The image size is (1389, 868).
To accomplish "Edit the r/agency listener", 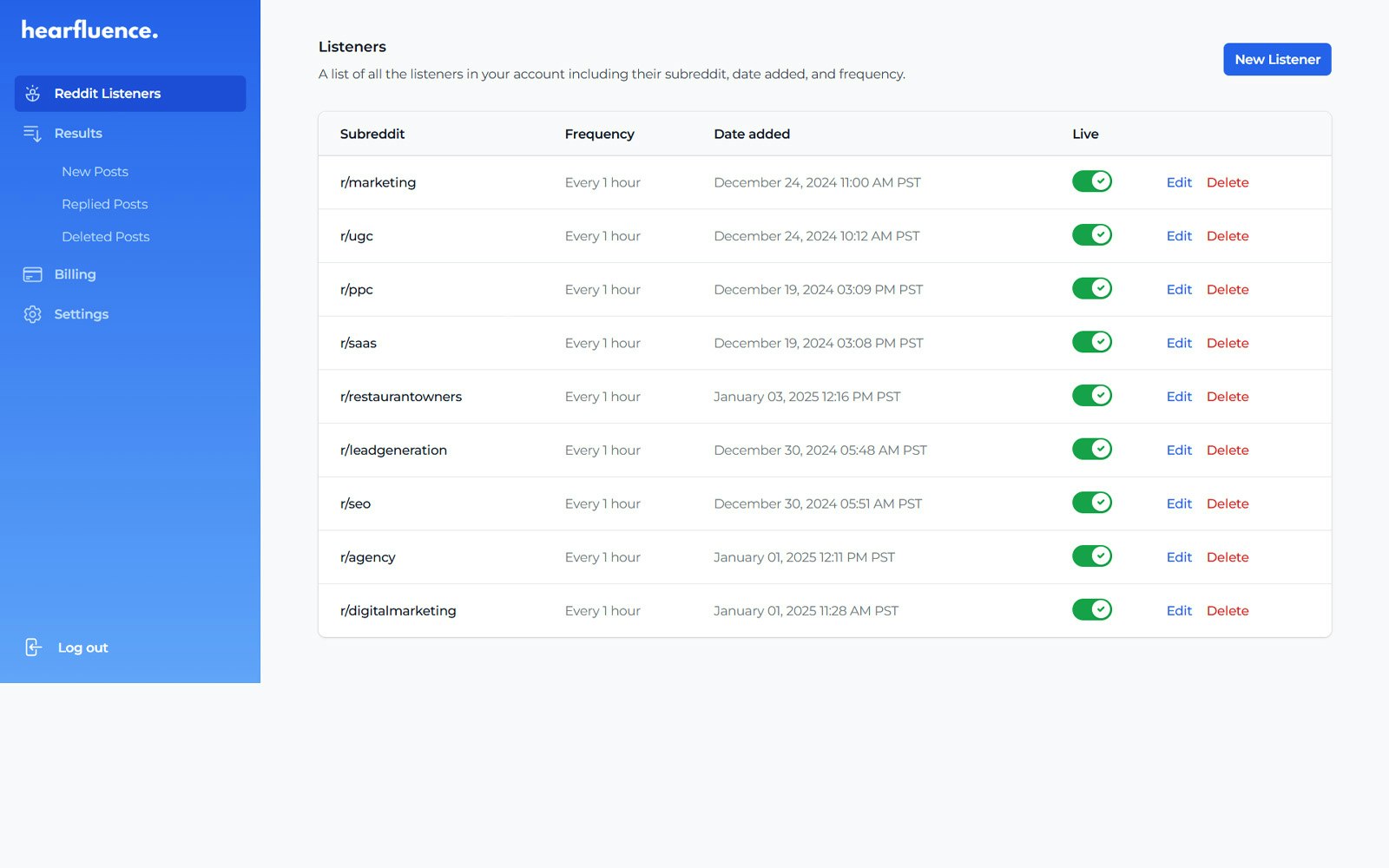I will pyautogui.click(x=1179, y=557).
